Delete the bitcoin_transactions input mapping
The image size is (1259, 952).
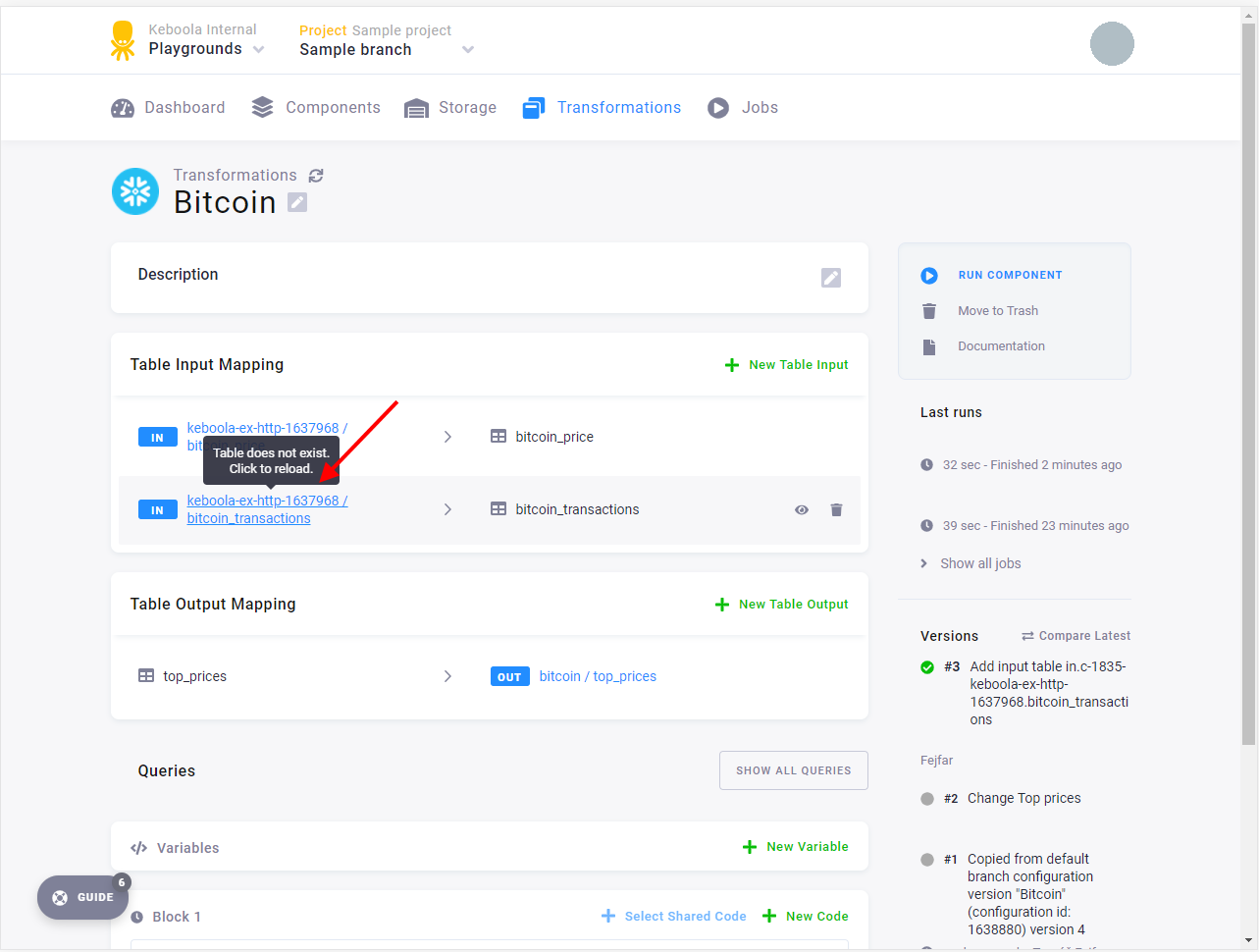pyautogui.click(x=836, y=509)
